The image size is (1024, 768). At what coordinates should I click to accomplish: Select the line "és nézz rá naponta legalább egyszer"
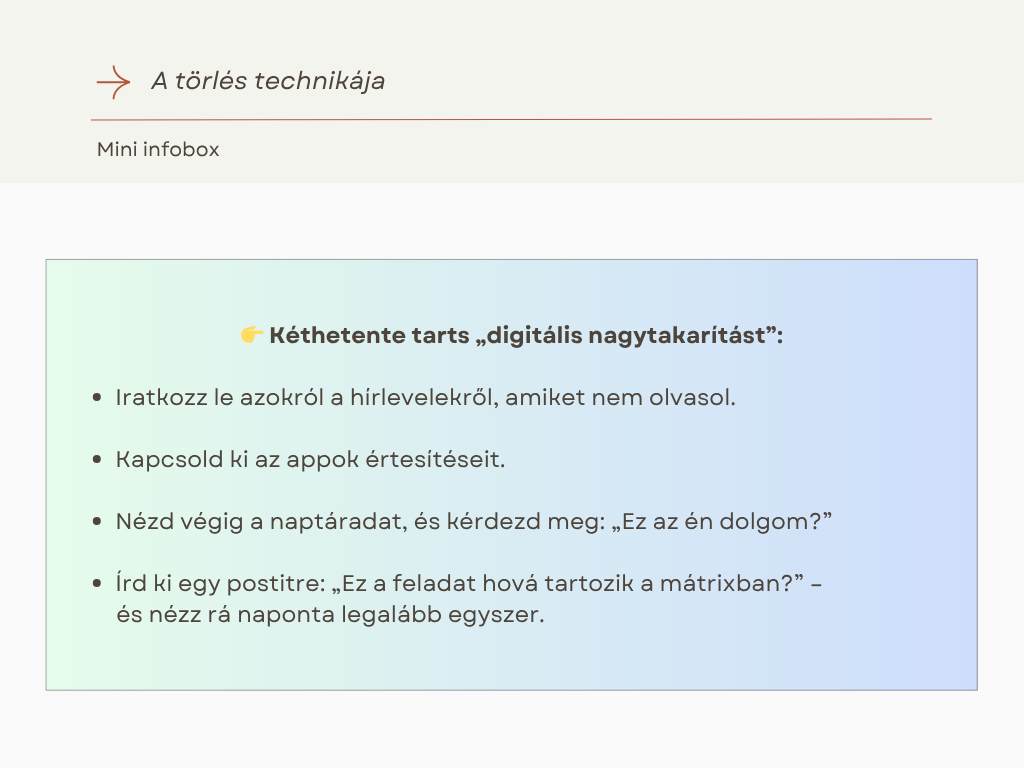tap(330, 614)
